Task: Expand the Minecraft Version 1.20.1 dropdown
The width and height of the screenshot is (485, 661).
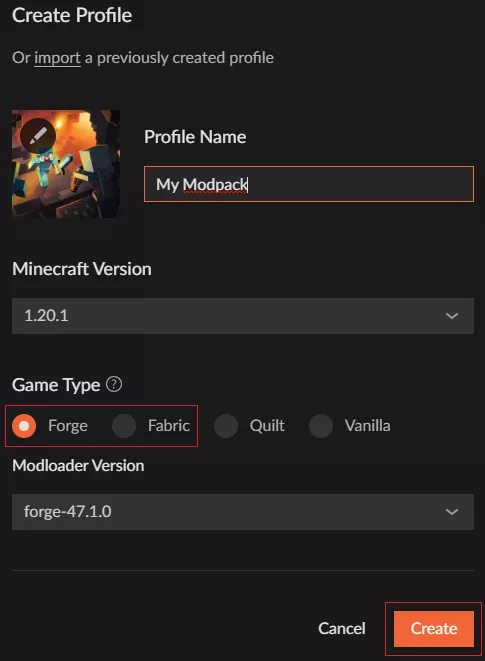Action: [243, 316]
